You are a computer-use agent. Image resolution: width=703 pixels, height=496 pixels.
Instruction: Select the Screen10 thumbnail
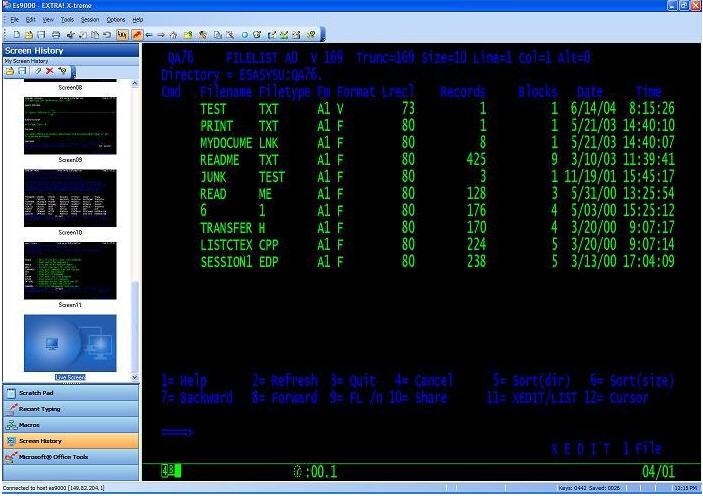pyautogui.click(x=70, y=198)
